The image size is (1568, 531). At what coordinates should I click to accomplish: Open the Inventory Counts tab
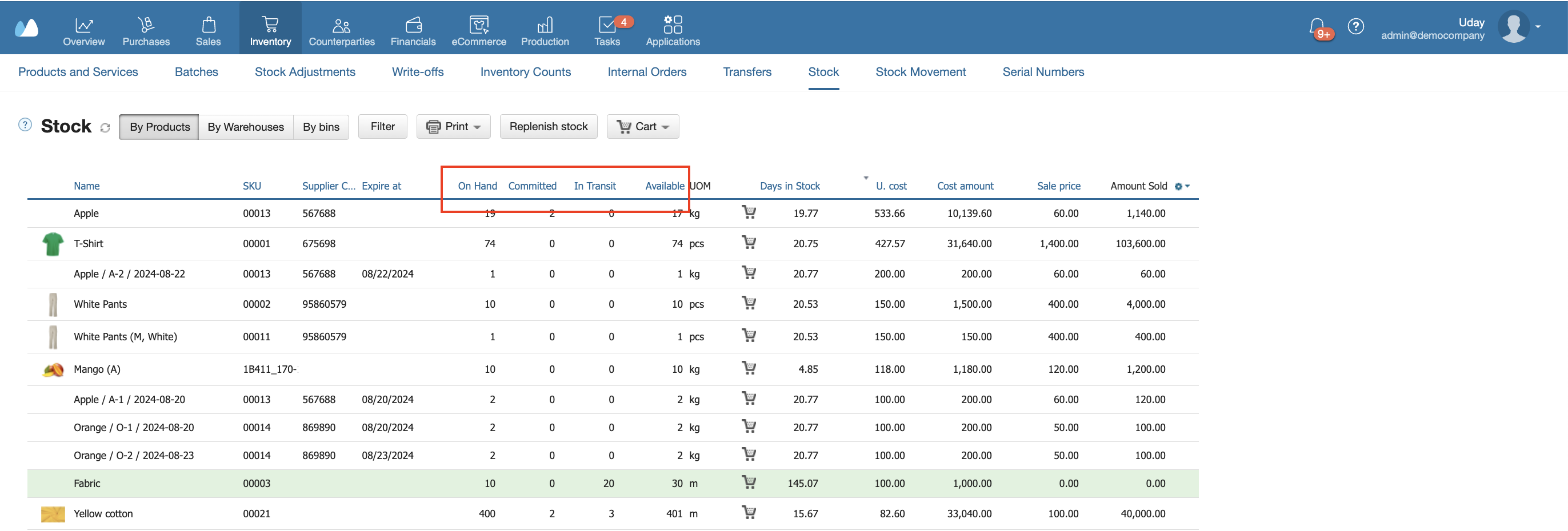tap(526, 72)
